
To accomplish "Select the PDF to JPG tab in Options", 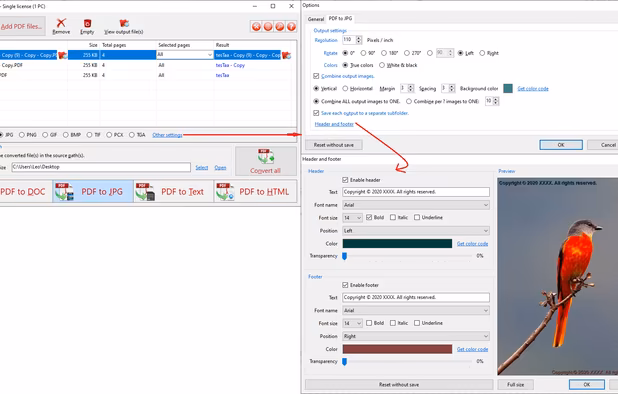I will pos(341,19).
